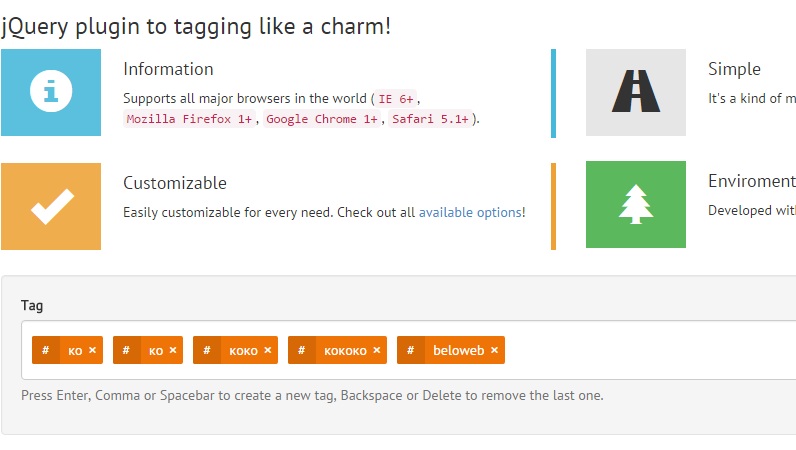
Task: Open the available options link
Action: point(470,212)
